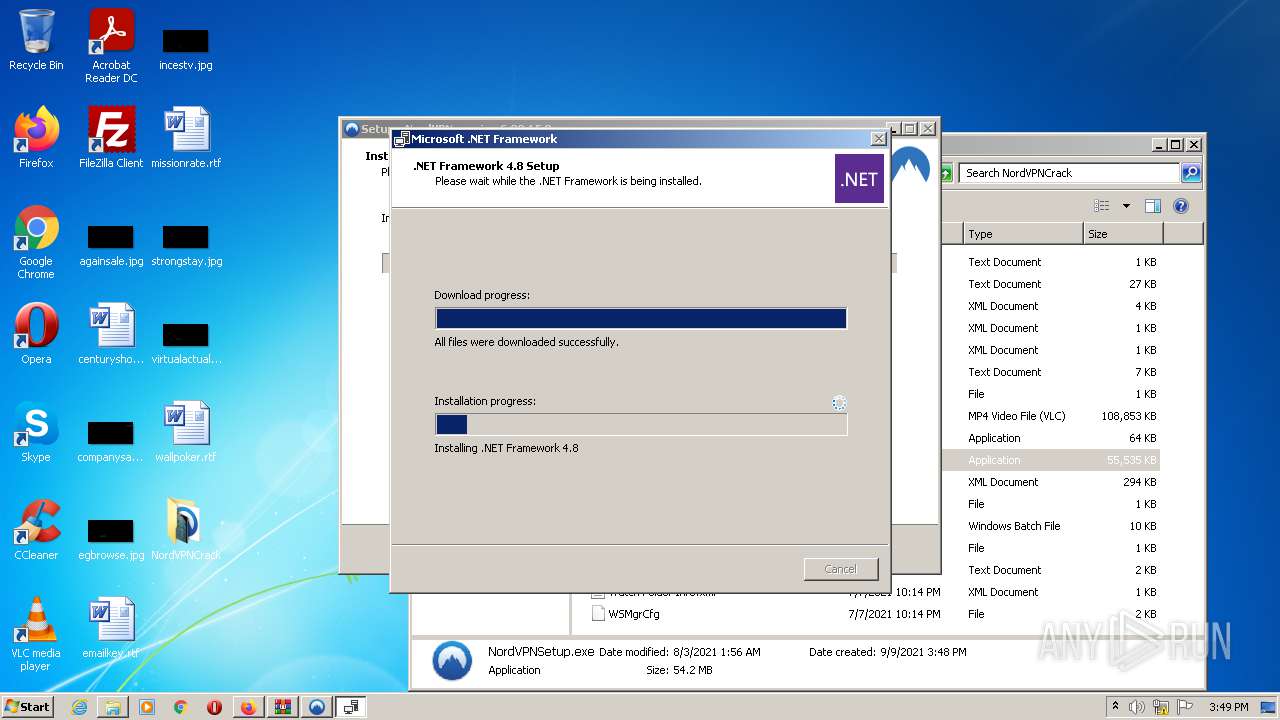Image resolution: width=1280 pixels, height=720 pixels.
Task: Select companysa... file on desktop
Action: coord(111,442)
